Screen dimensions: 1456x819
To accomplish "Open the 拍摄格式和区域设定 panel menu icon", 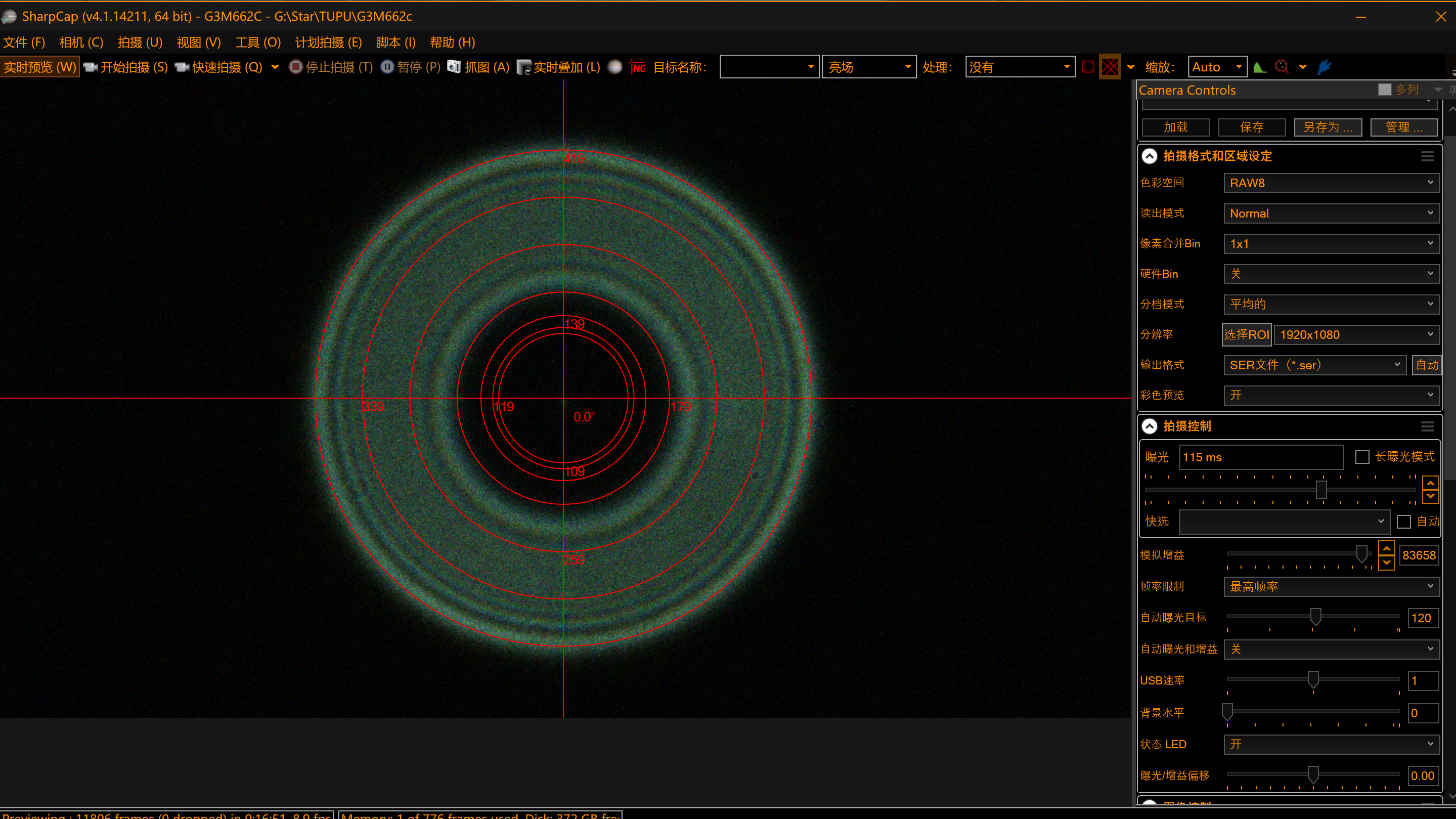I will (x=1428, y=156).
